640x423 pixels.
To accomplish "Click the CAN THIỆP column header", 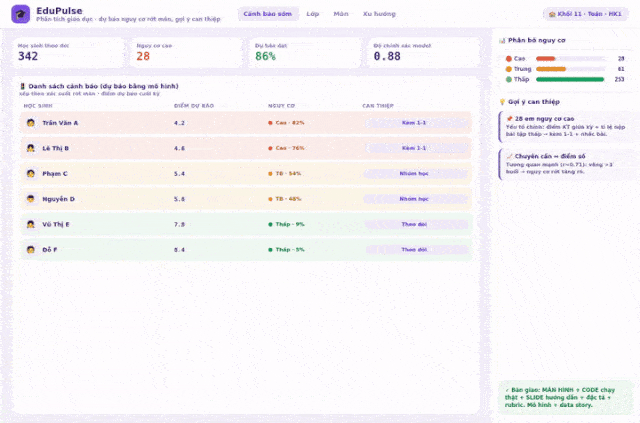I will [x=378, y=106].
